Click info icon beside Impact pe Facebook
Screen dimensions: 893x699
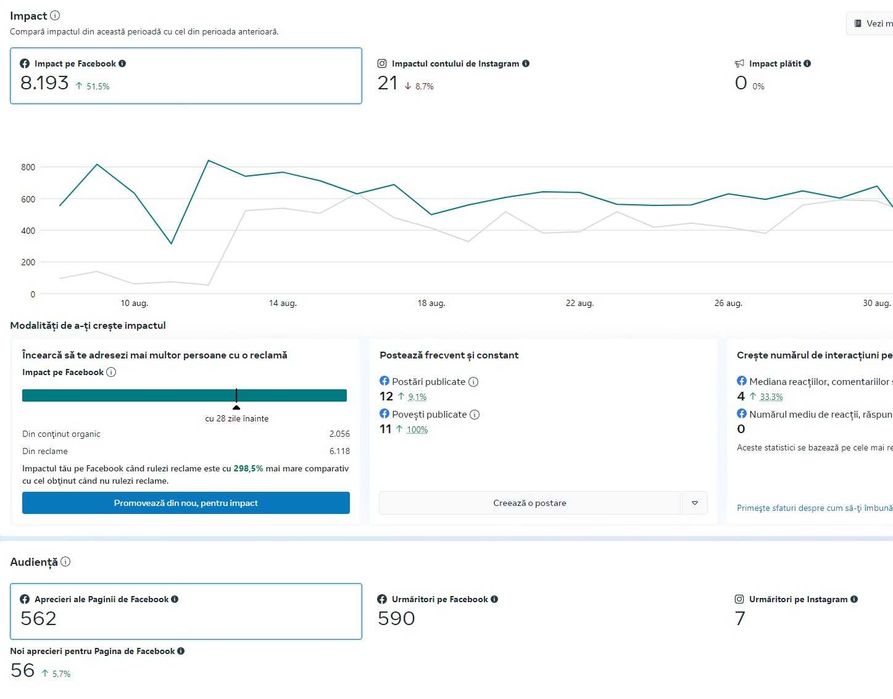(122, 63)
